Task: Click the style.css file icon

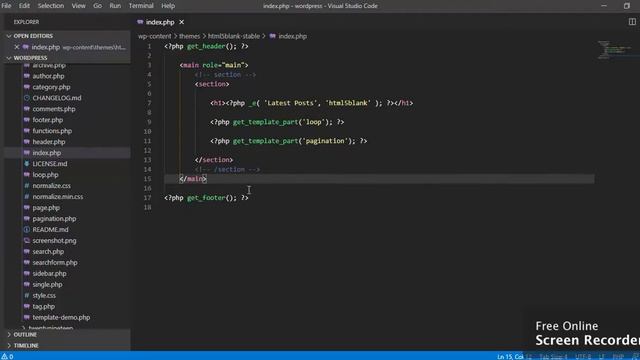Action: coord(27,295)
